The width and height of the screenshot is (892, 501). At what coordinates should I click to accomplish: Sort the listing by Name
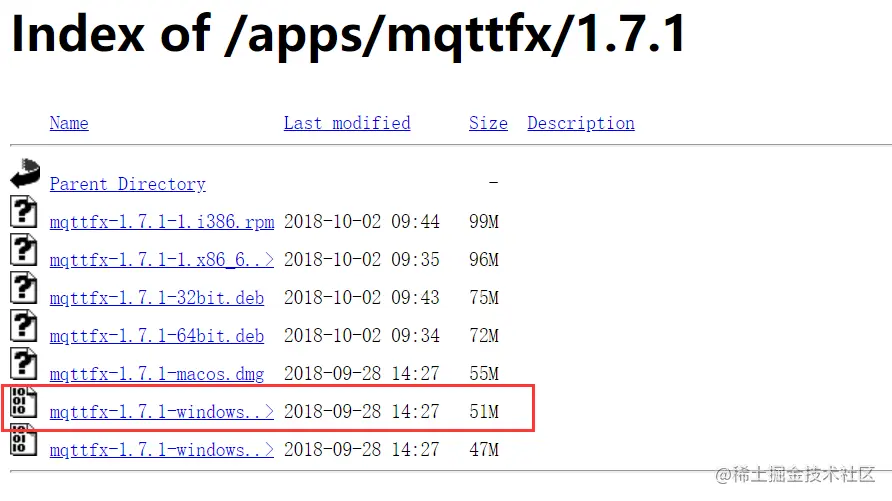click(x=69, y=123)
